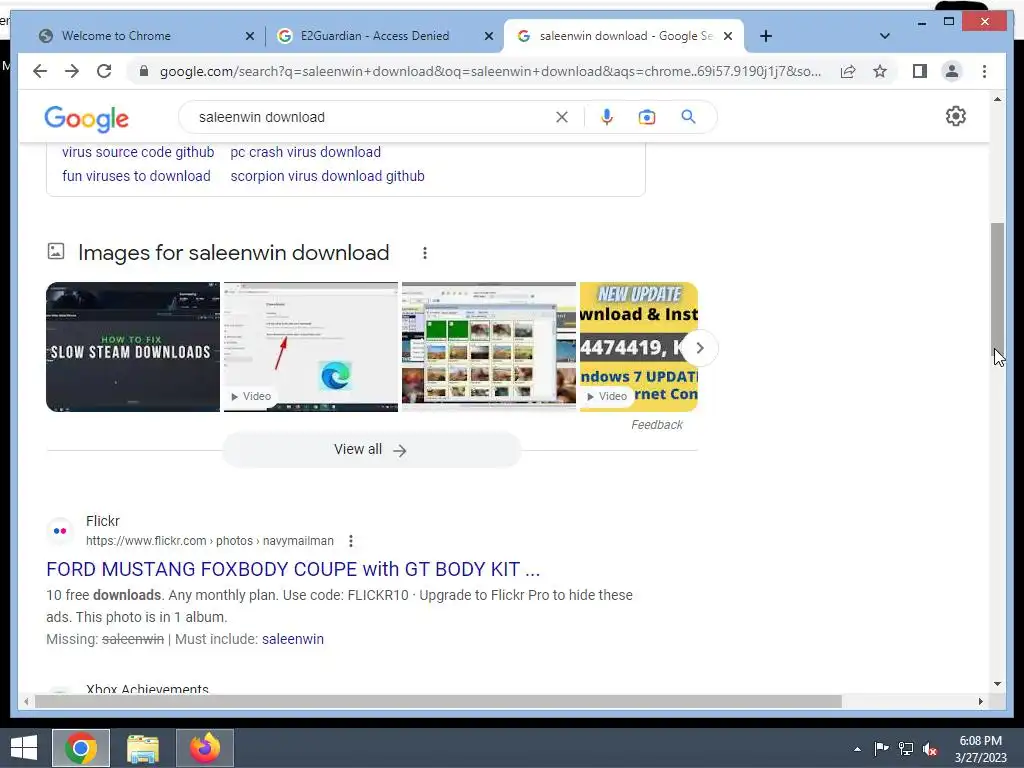Open FORD MUSTANG FOXBODY COUPE result
Image resolution: width=1024 pixels, height=768 pixels.
click(293, 569)
